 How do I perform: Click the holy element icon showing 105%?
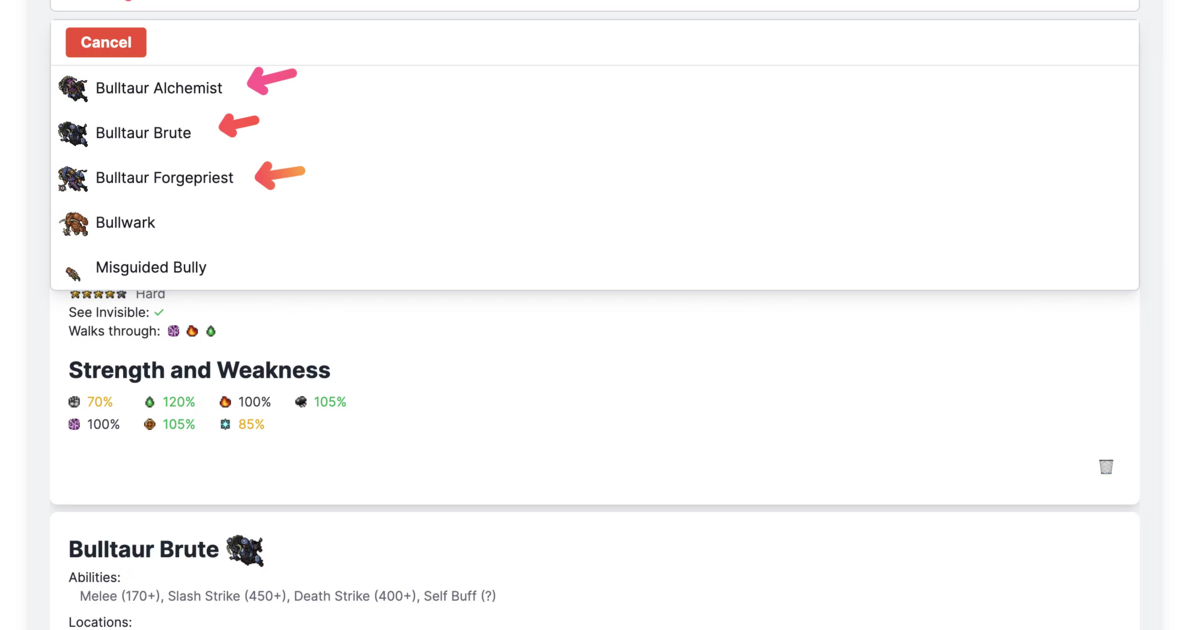[x=150, y=425]
